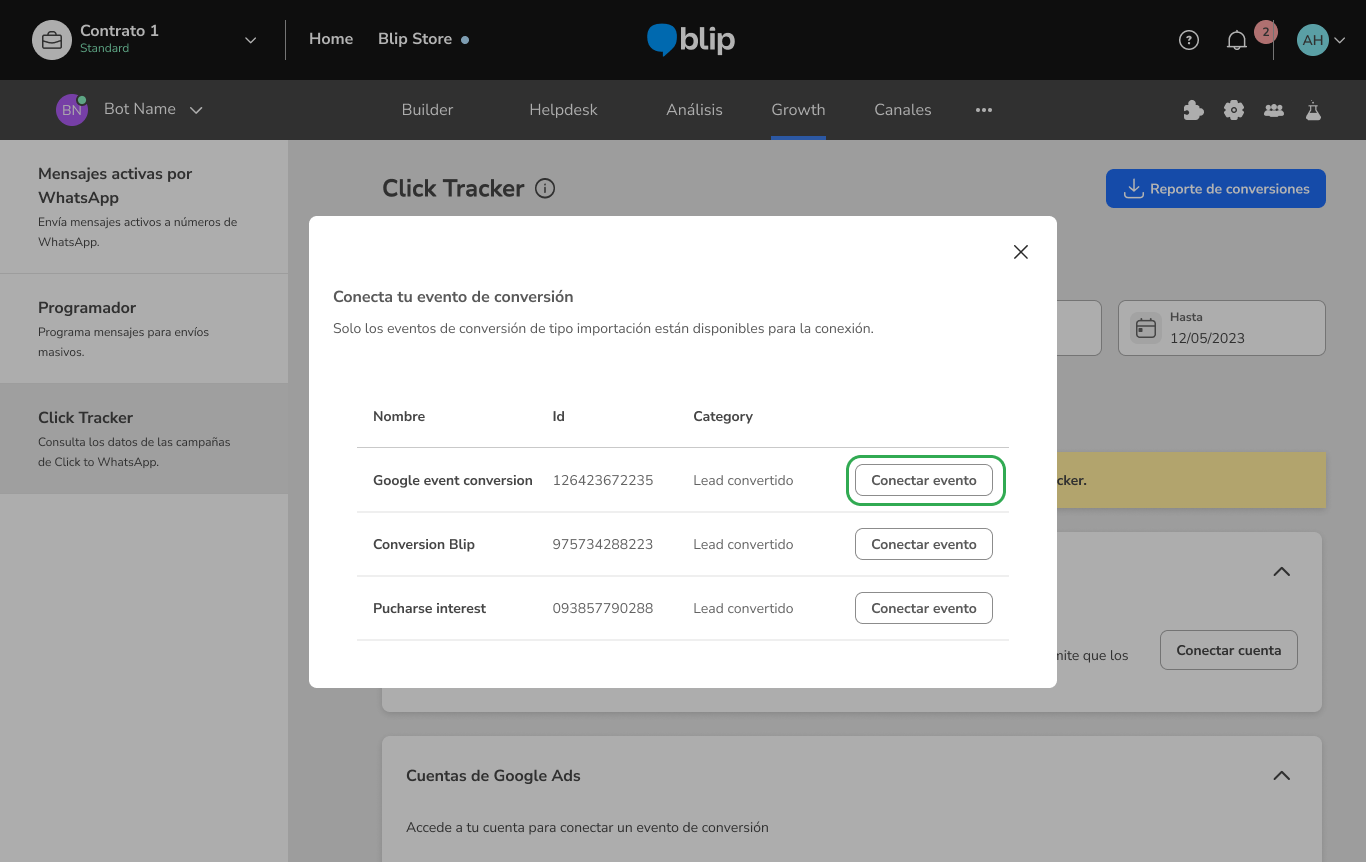The width and height of the screenshot is (1366, 862).
Task: Open the notifications bell
Action: [1237, 40]
